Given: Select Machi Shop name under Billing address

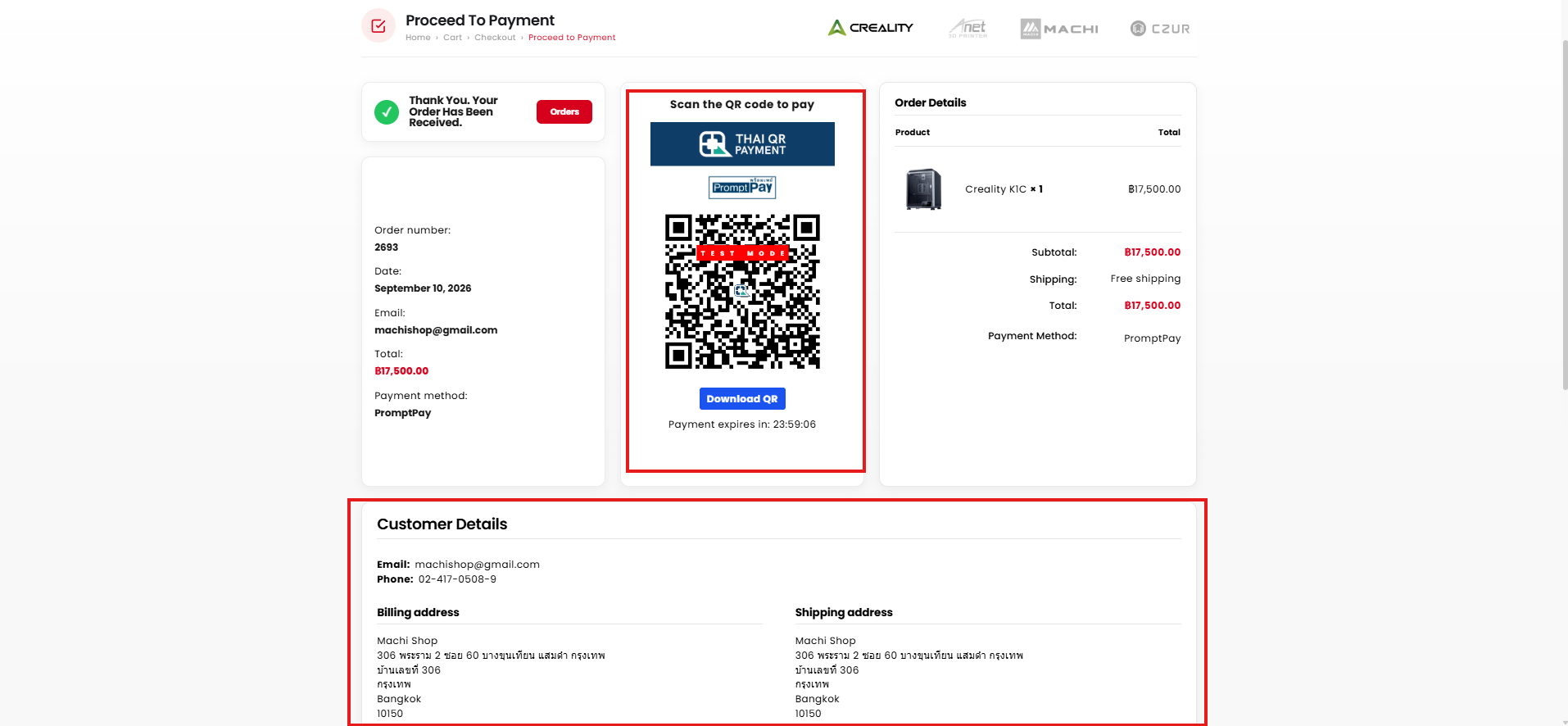Looking at the screenshot, I should pos(407,641).
